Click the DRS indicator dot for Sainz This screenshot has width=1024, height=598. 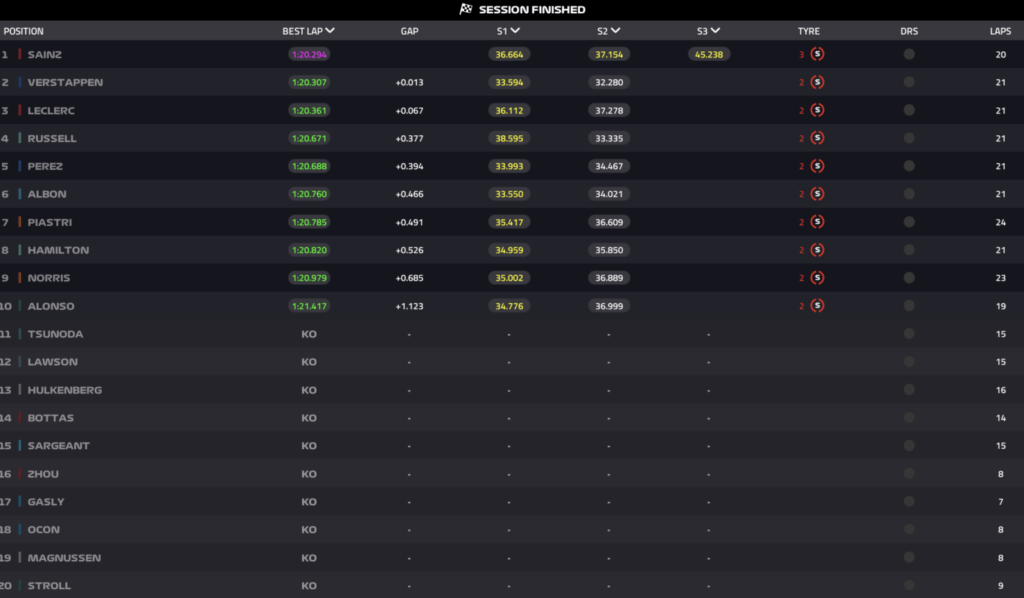[x=909, y=54]
